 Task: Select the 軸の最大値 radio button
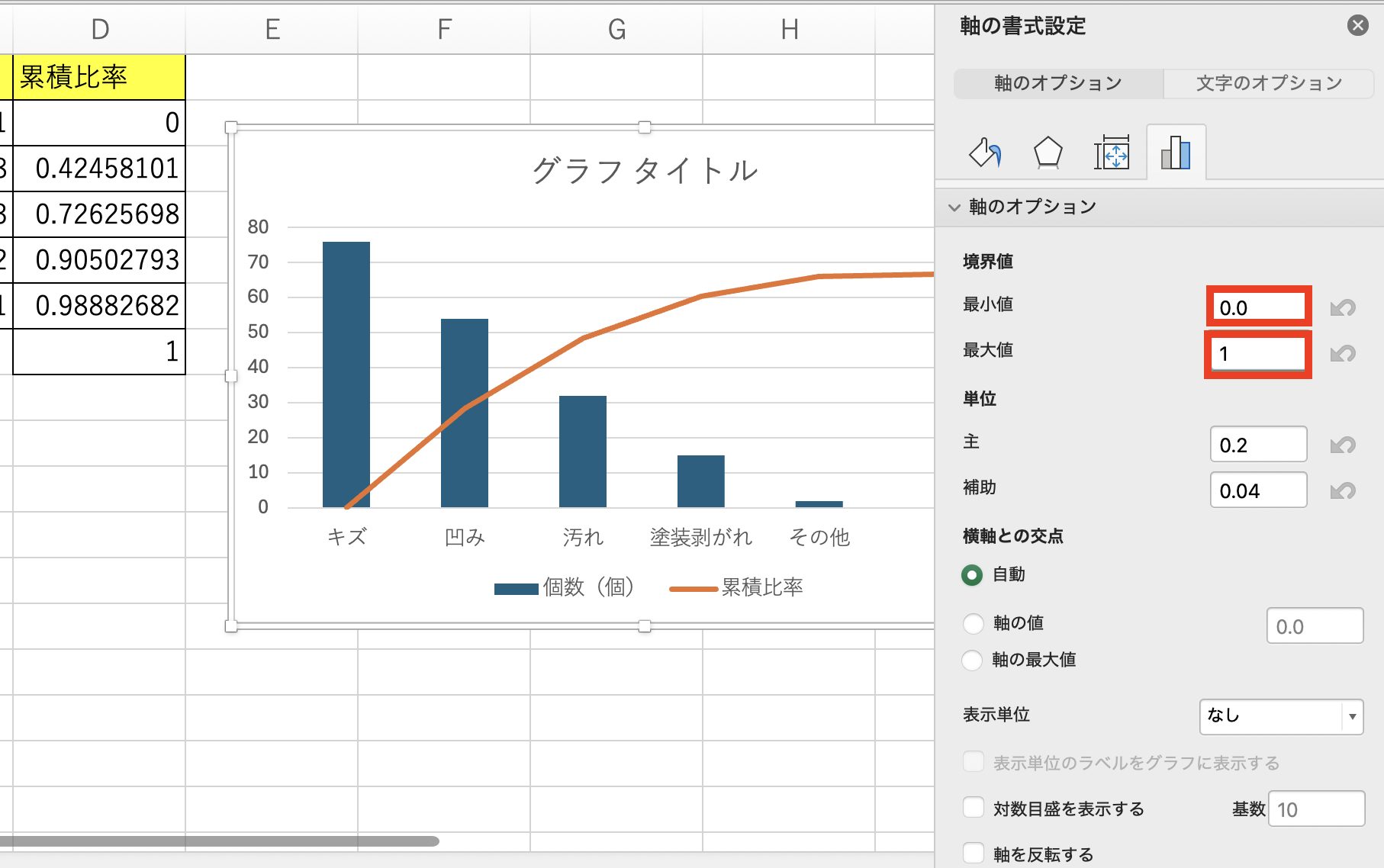click(973, 660)
